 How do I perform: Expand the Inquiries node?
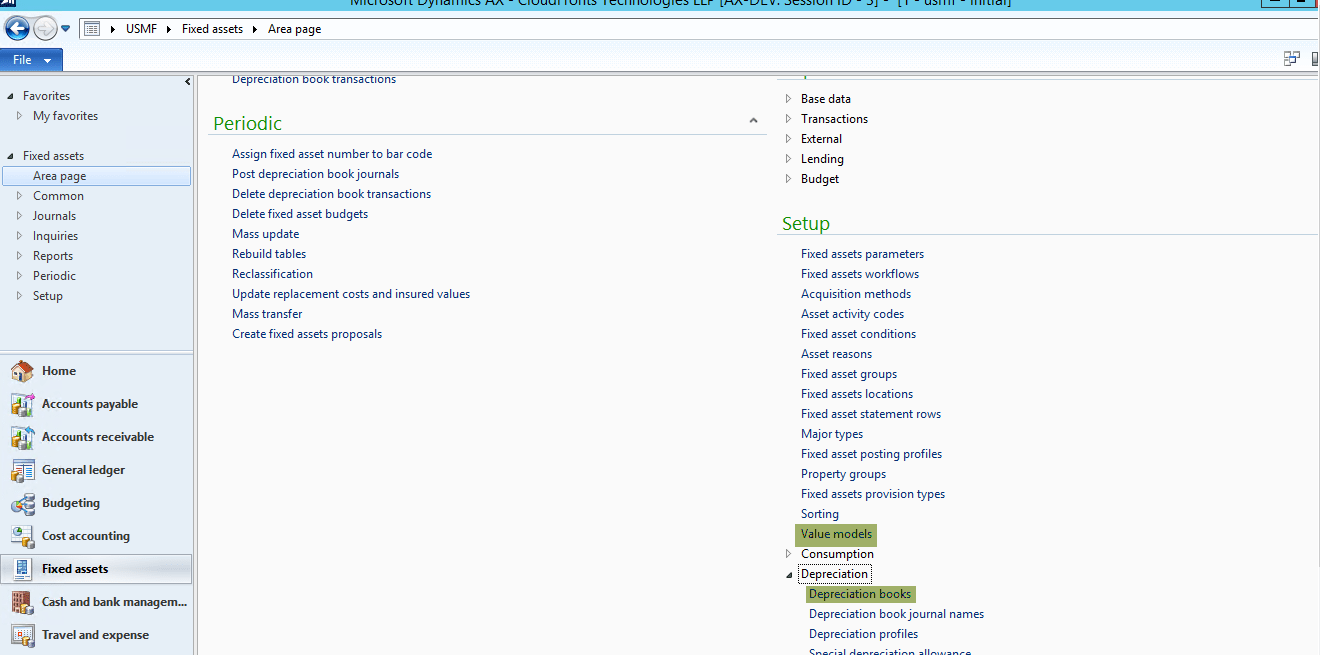(19, 236)
